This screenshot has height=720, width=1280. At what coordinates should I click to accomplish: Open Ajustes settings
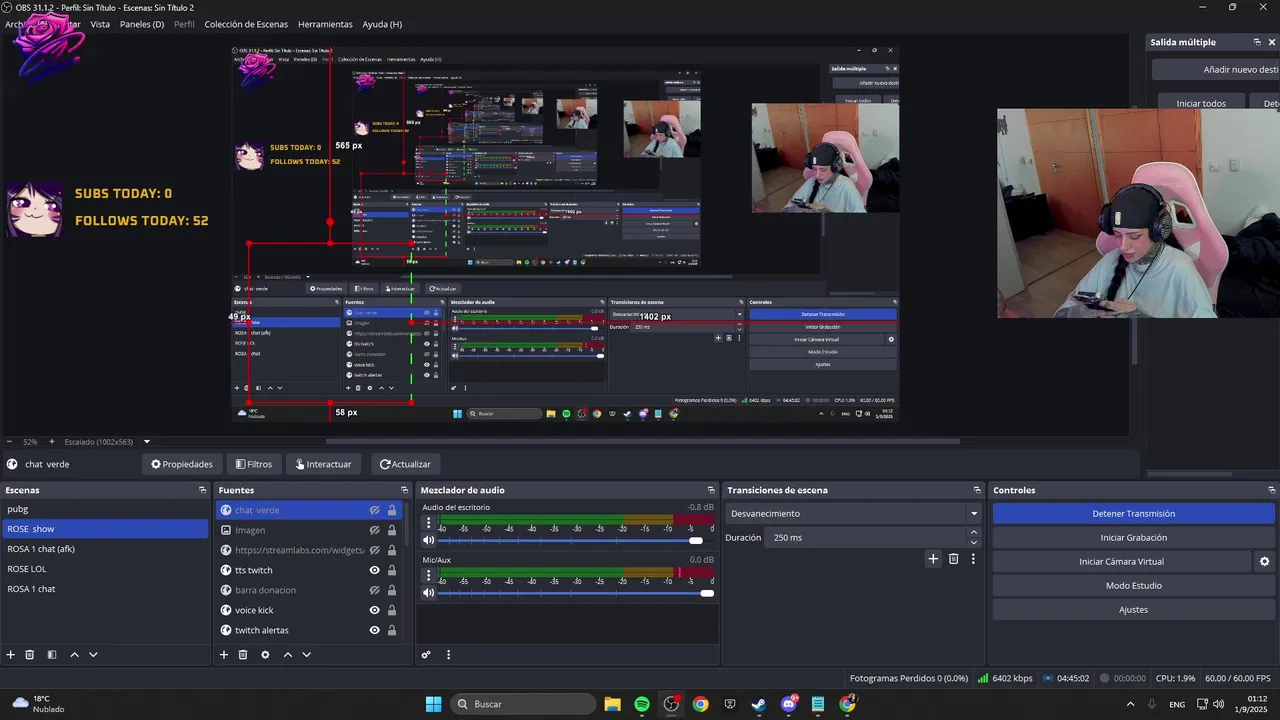coord(1134,610)
